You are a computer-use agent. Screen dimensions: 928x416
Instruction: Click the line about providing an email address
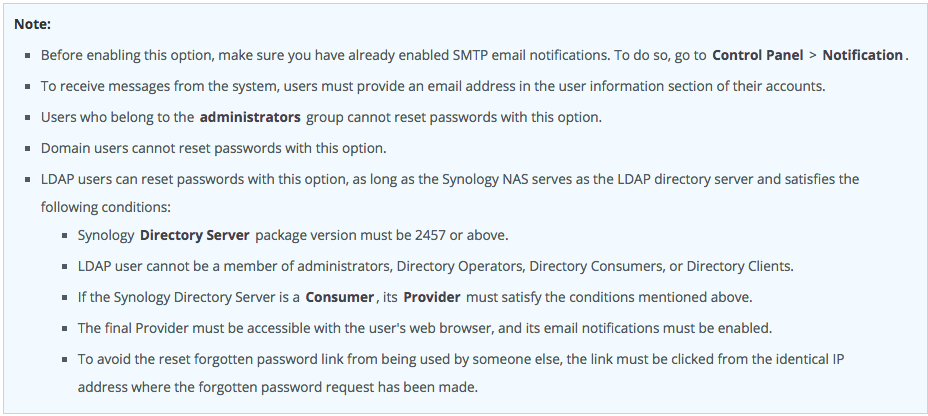tap(432, 86)
